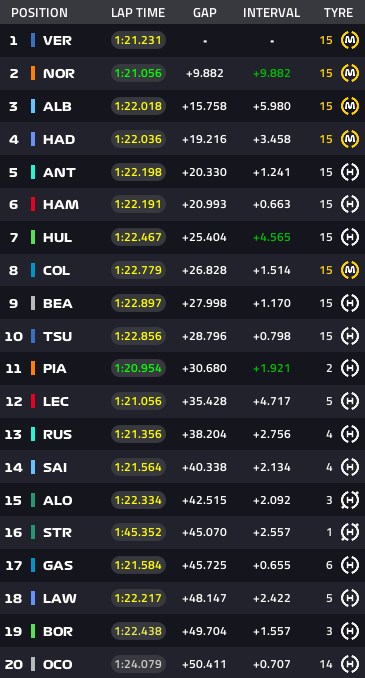Click HUL's green team colour bar
Screen dimensions: 365x678
point(33,237)
